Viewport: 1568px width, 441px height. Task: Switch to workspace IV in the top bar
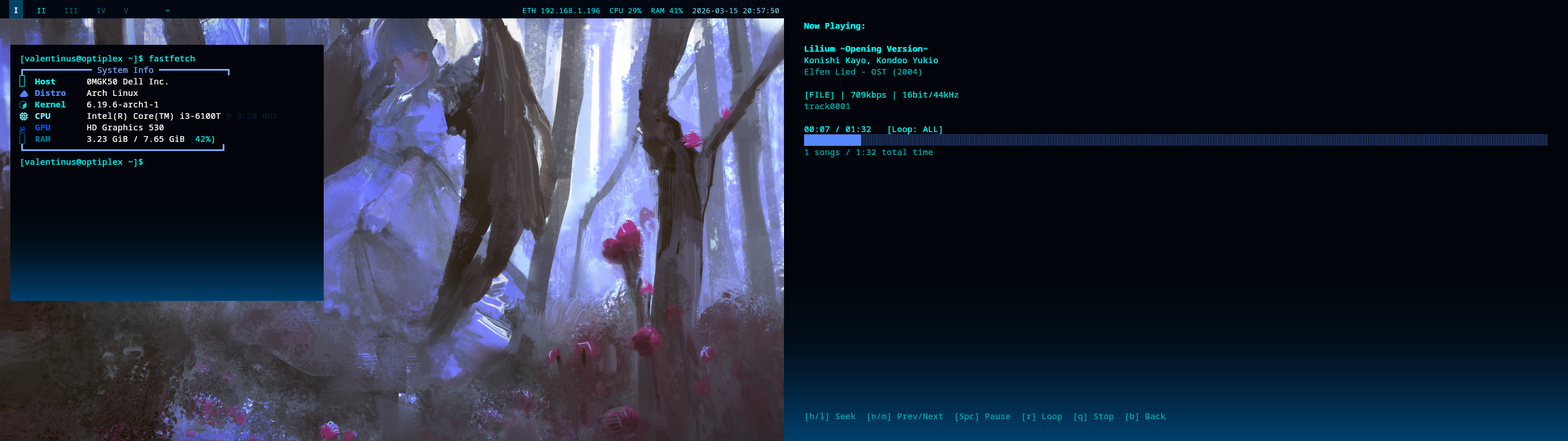(101, 10)
